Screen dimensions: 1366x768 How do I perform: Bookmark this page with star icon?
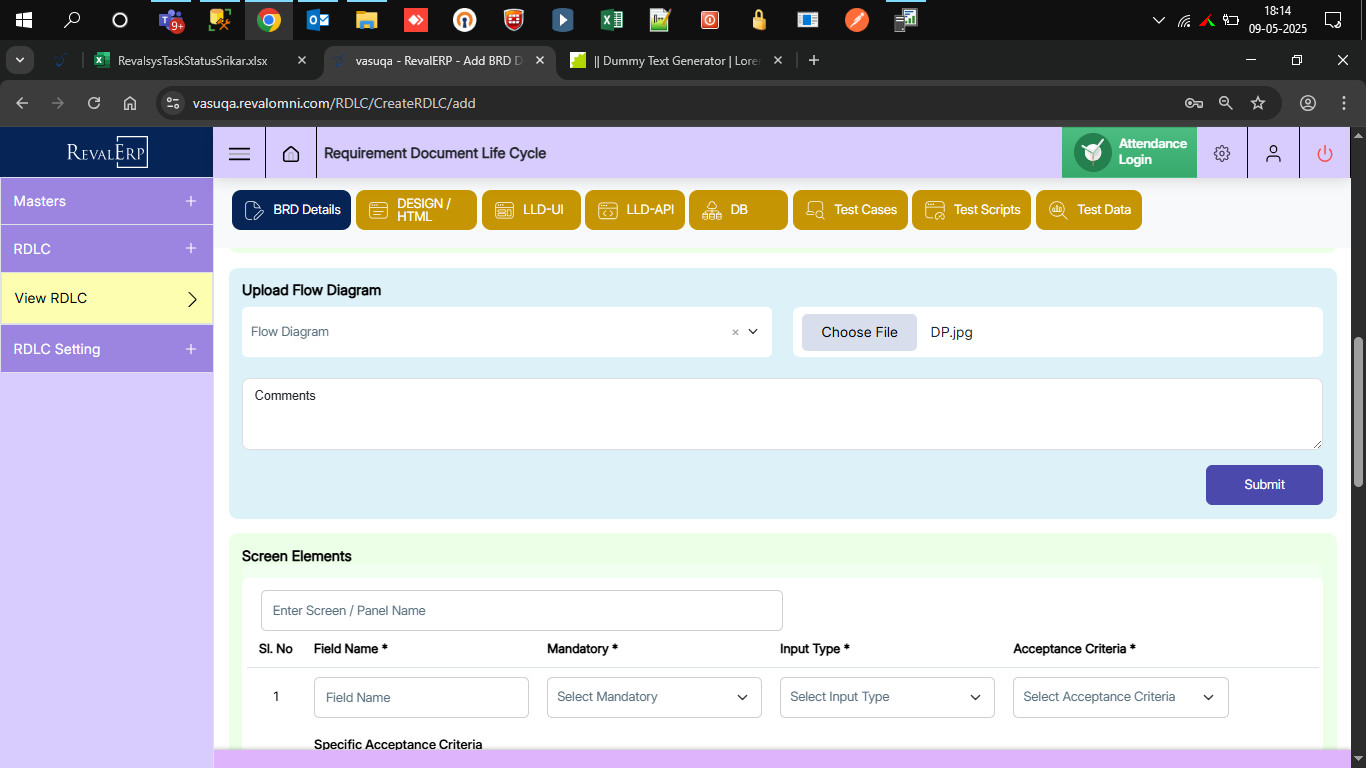click(1258, 103)
